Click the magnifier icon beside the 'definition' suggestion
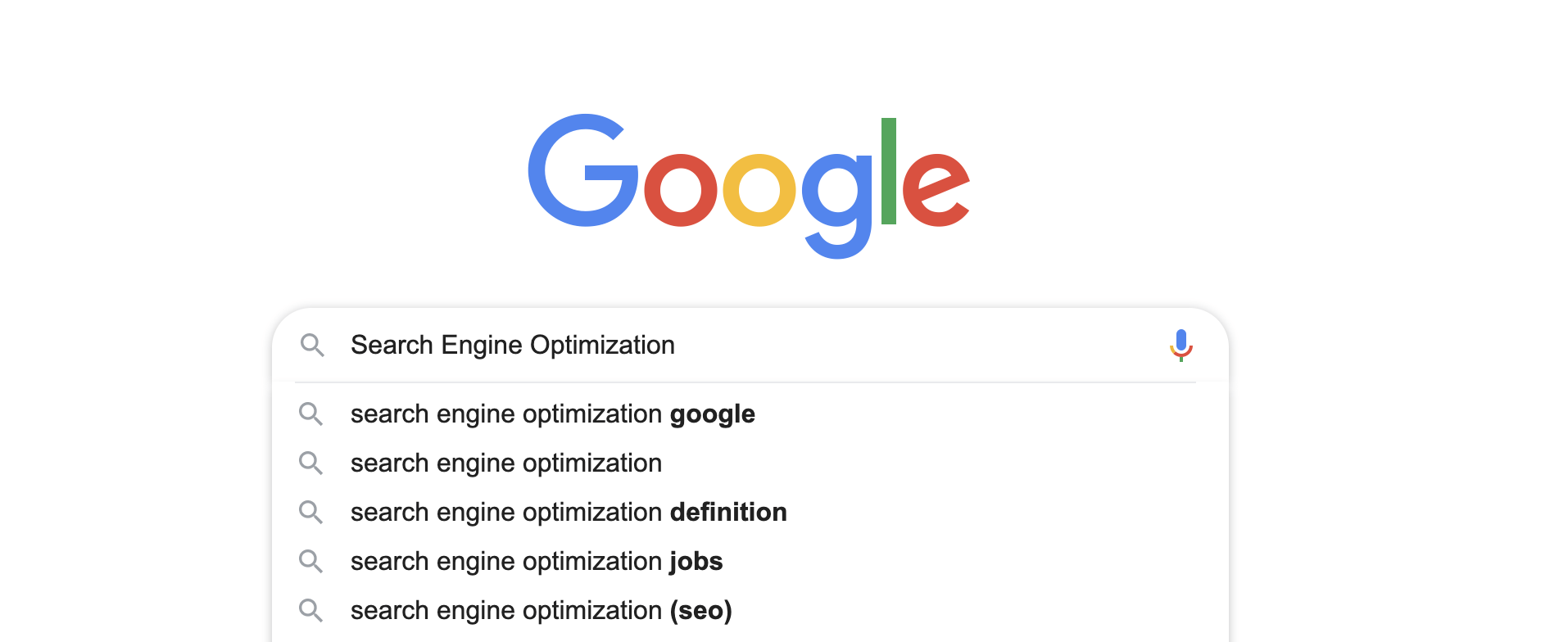Image resolution: width=1568 pixels, height=642 pixels. [x=310, y=512]
